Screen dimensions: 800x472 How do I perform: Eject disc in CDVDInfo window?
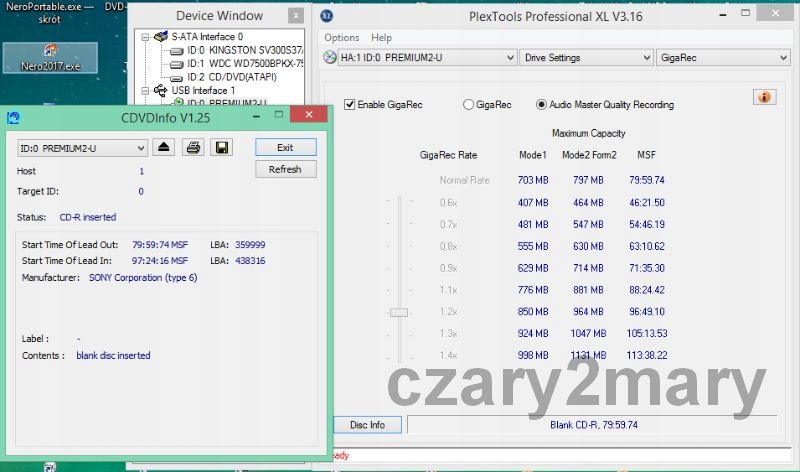[163, 147]
